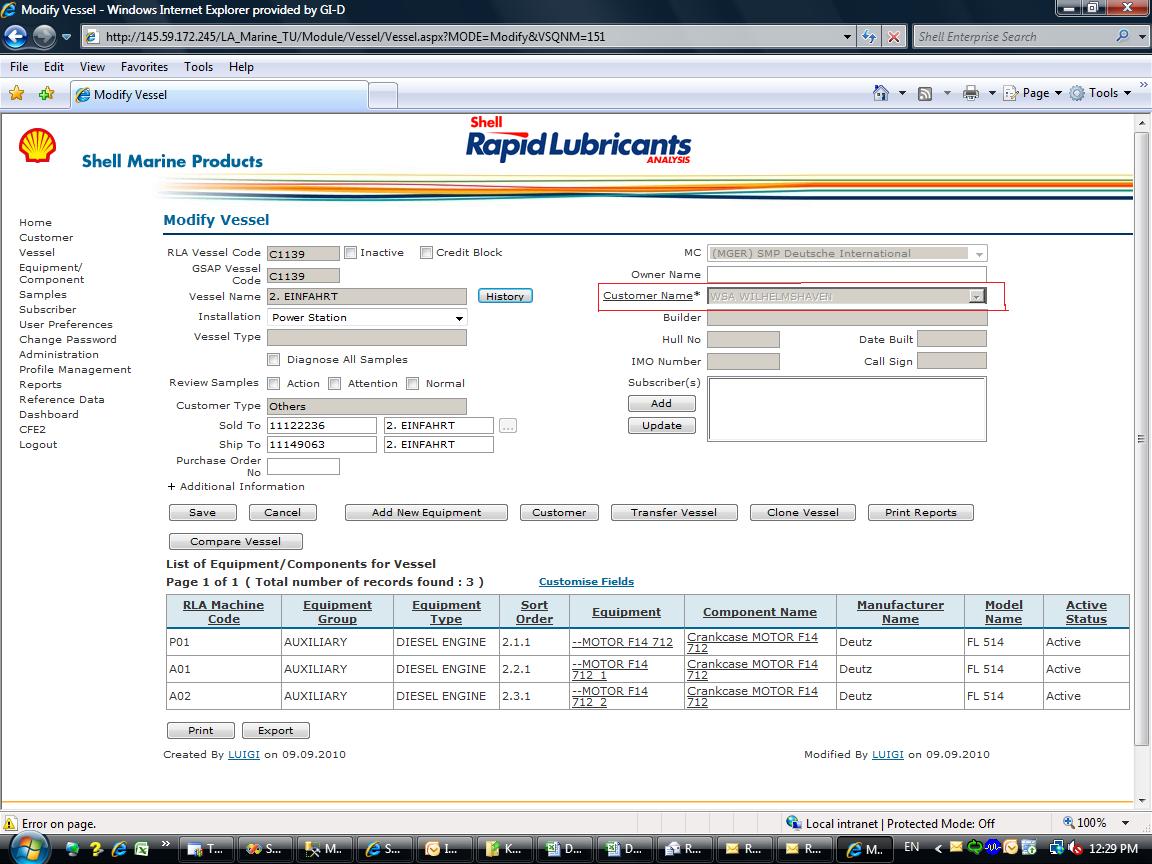1152x864 pixels.
Task: Click the Transfer Vessel button
Action: pos(674,513)
